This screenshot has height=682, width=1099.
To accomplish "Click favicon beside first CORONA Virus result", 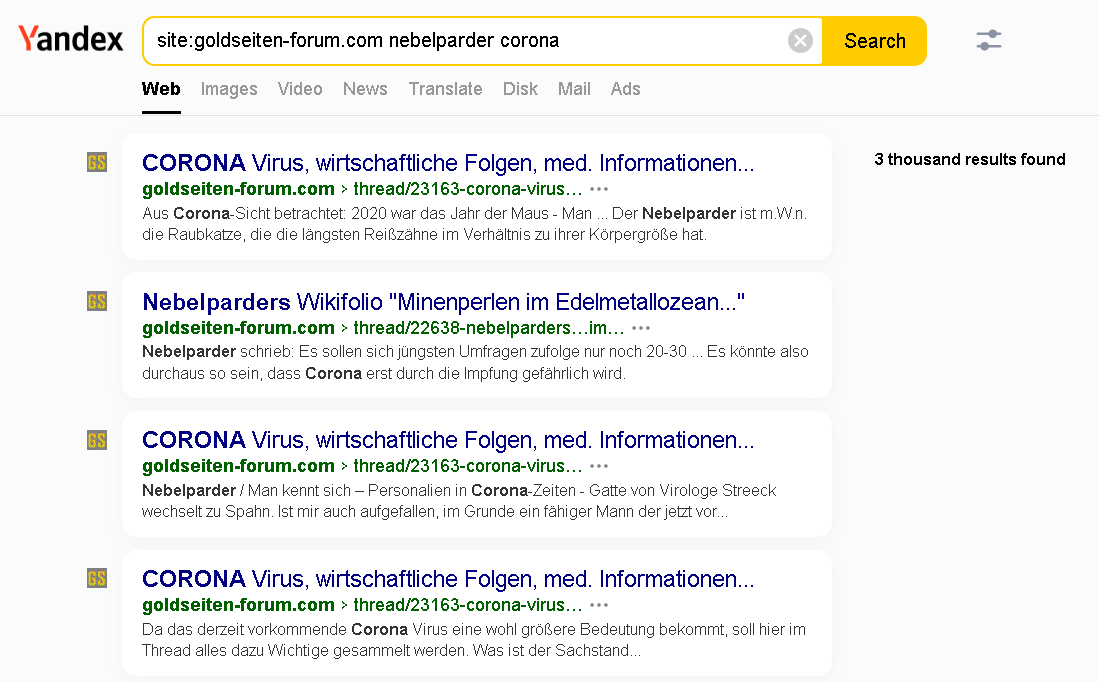I will (x=97, y=162).
